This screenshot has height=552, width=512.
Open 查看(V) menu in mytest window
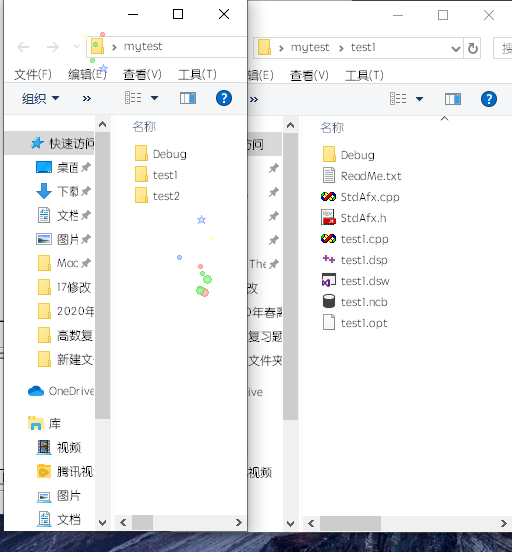pyautogui.click(x=142, y=74)
